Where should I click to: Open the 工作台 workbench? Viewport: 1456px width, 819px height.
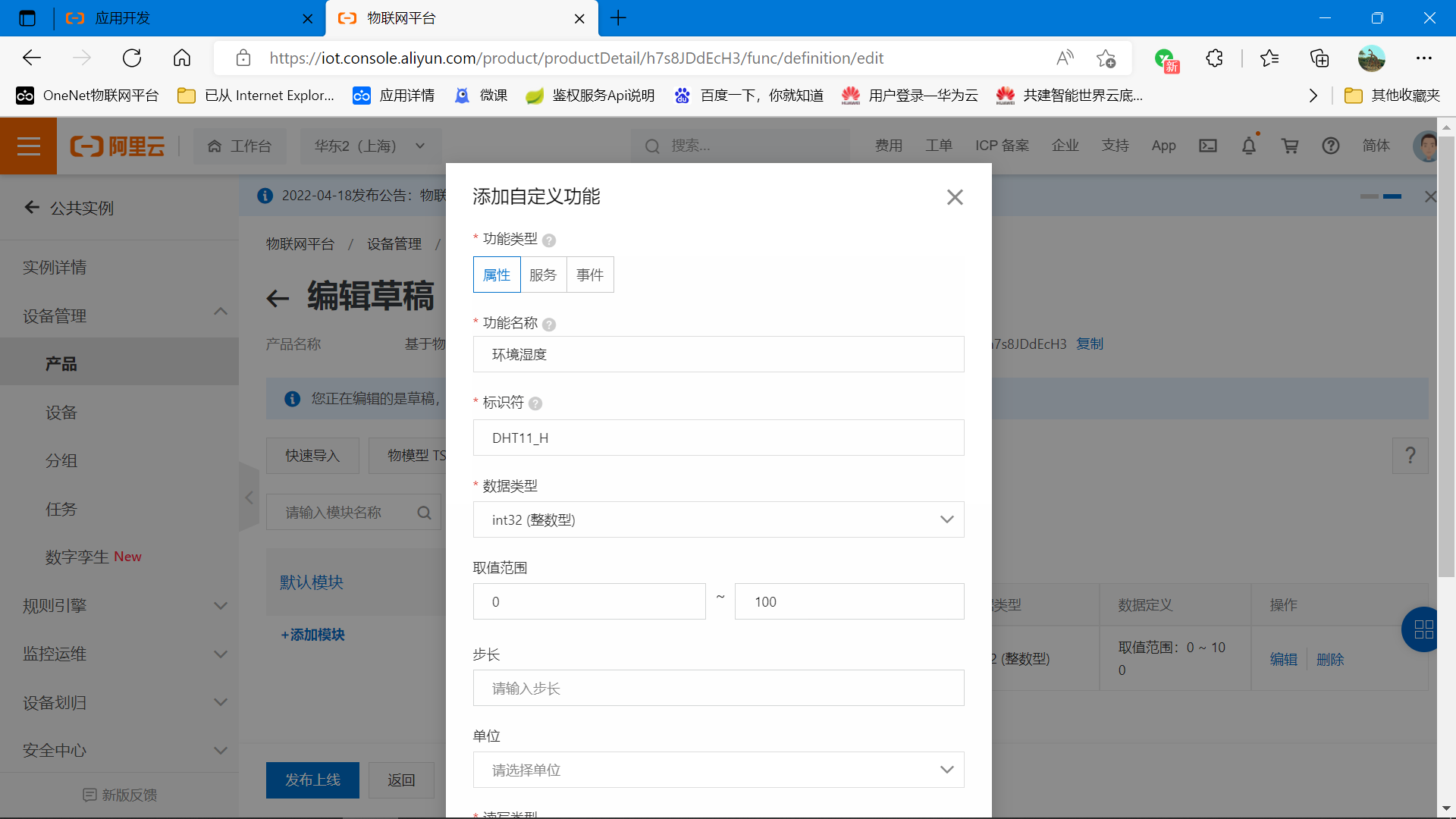[x=240, y=146]
